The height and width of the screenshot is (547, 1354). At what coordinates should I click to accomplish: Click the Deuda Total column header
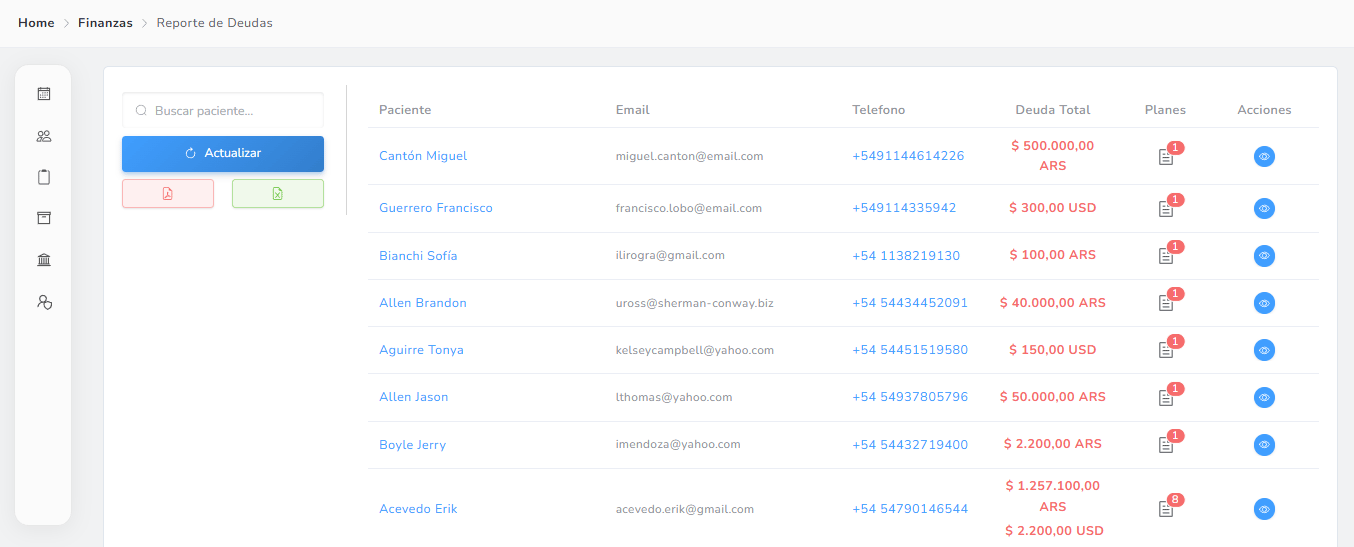click(x=1053, y=110)
